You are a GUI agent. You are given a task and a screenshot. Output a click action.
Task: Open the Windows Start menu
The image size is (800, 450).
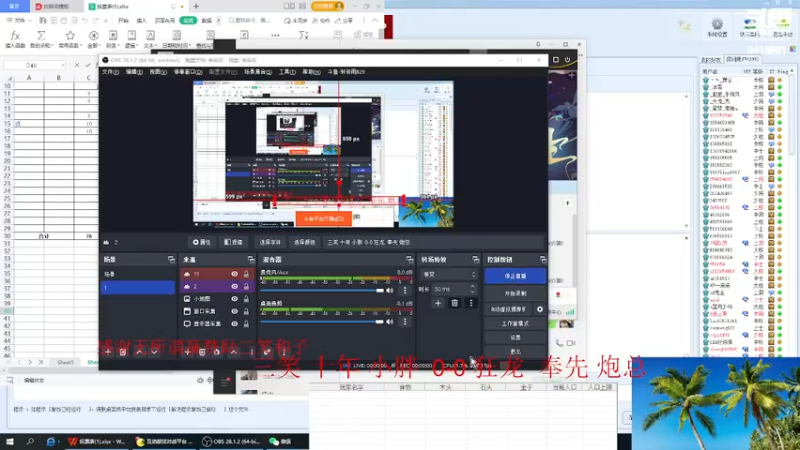(x=10, y=441)
